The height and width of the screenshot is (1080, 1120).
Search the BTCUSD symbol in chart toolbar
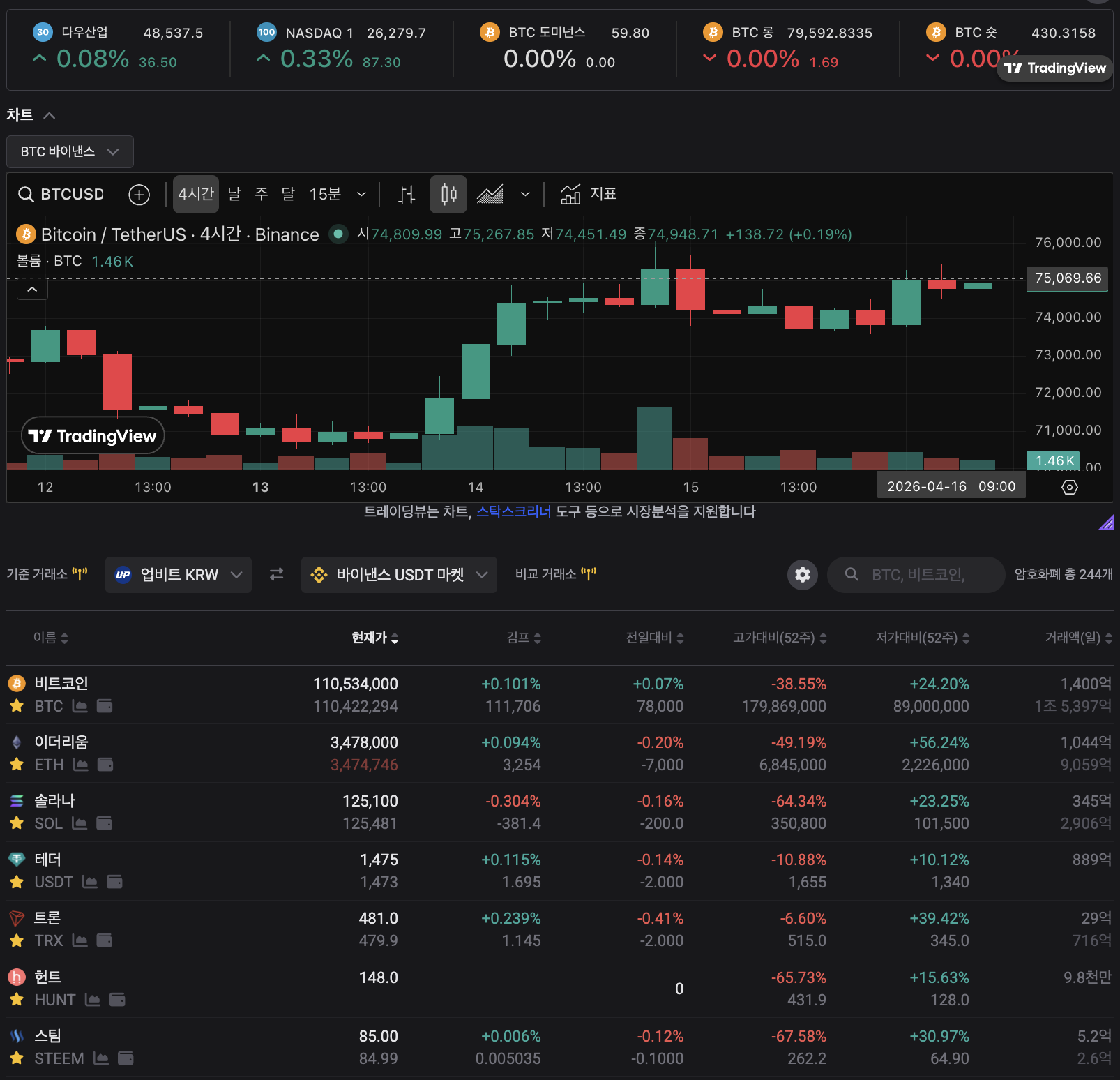(x=61, y=194)
